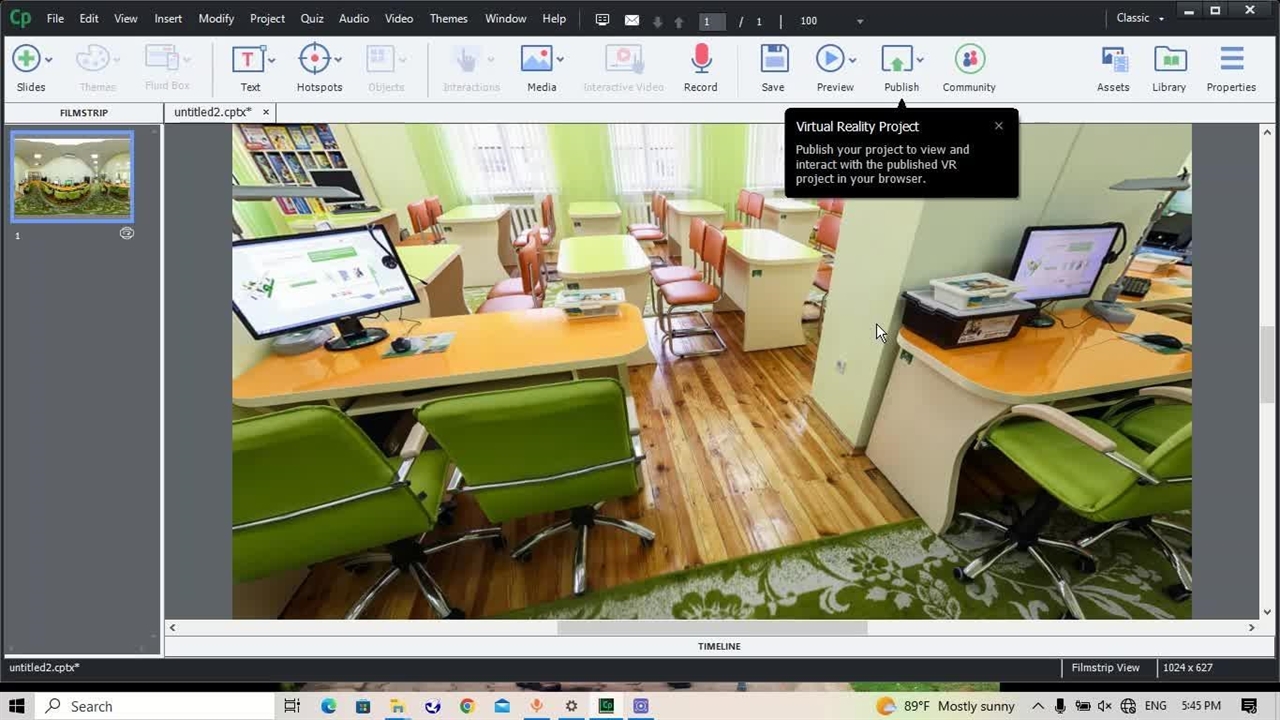Expand the Preview dropdown arrow
The width and height of the screenshot is (1280, 720).
853,60
